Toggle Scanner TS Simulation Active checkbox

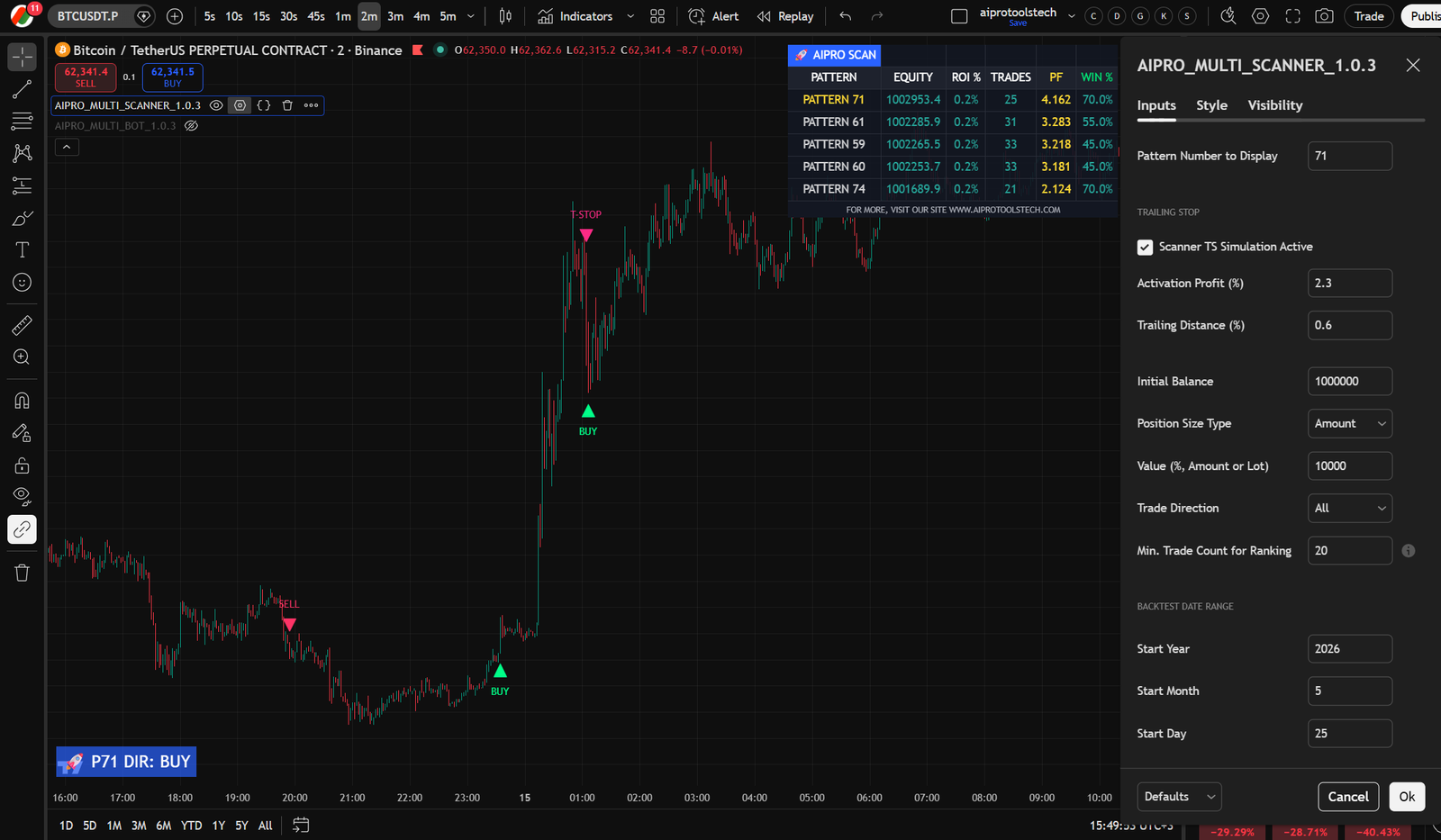tap(1145, 247)
